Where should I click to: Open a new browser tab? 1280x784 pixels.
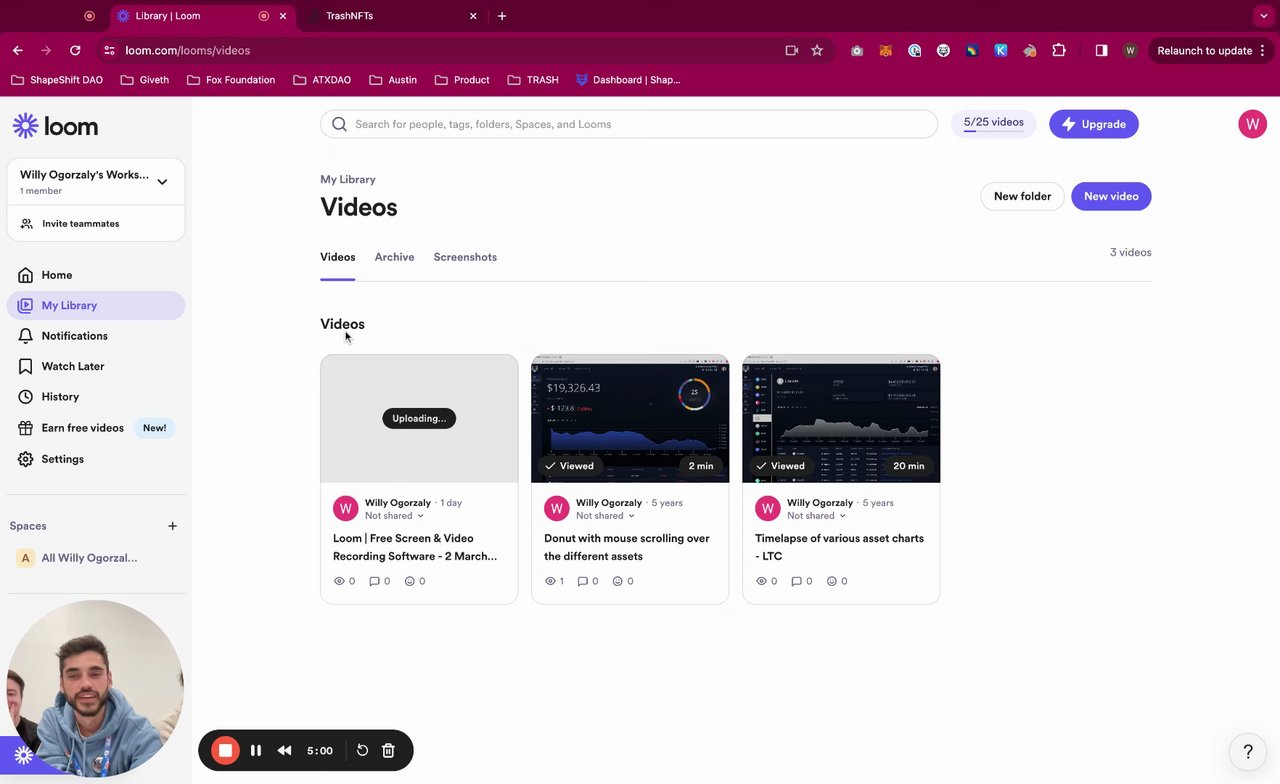[502, 16]
